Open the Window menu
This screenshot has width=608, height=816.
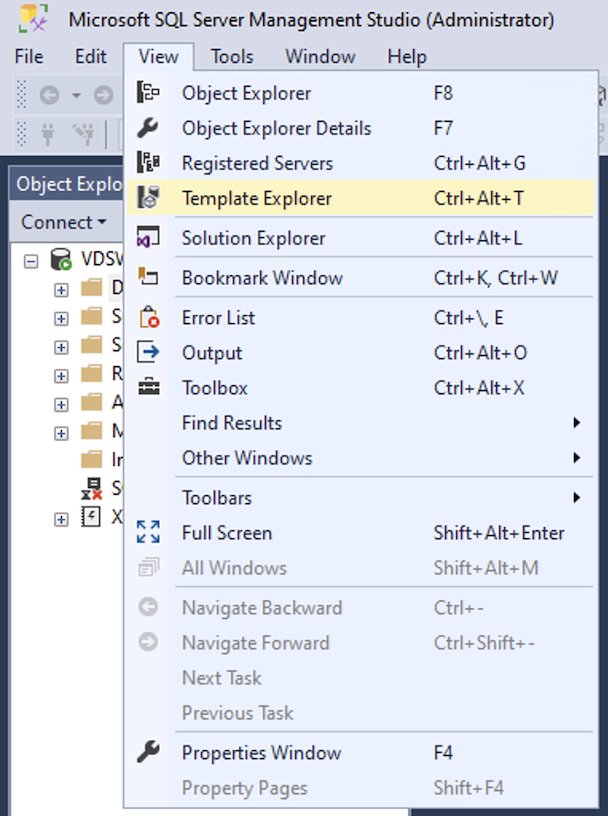(x=320, y=57)
